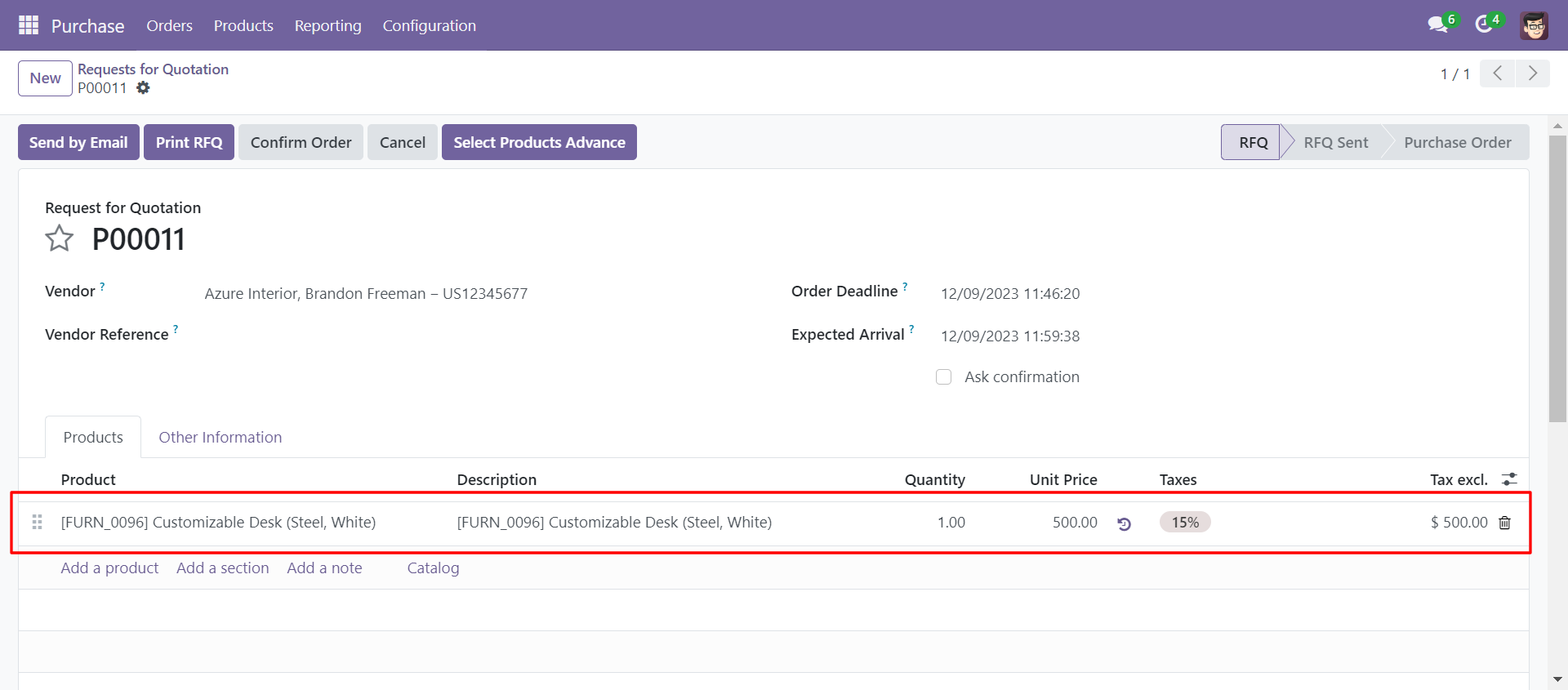The width and height of the screenshot is (1568, 690).
Task: Click the Quantity column header
Action: pyautogui.click(x=934, y=479)
